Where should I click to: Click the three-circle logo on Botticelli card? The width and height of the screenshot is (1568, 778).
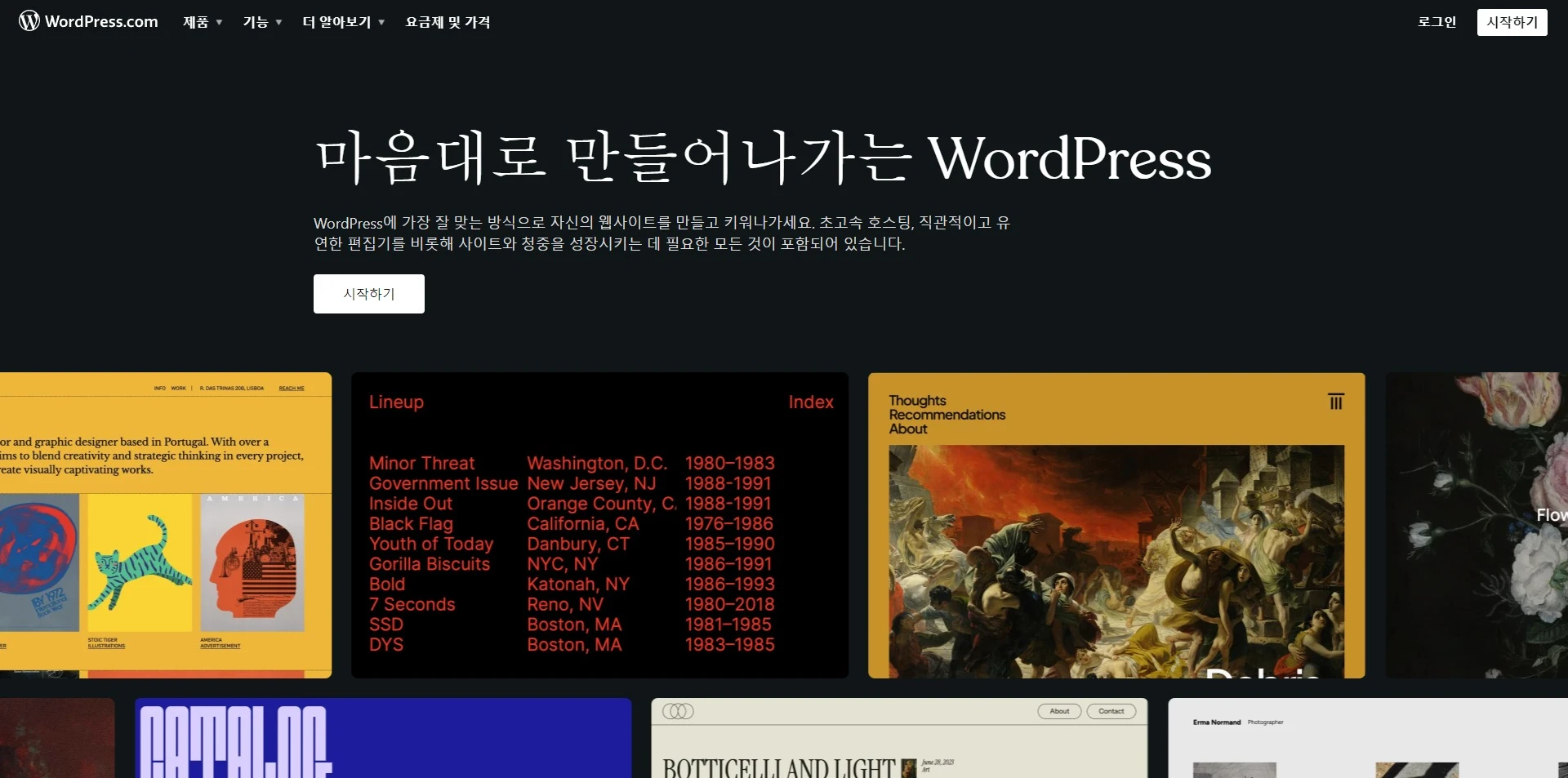pyautogui.click(x=678, y=711)
